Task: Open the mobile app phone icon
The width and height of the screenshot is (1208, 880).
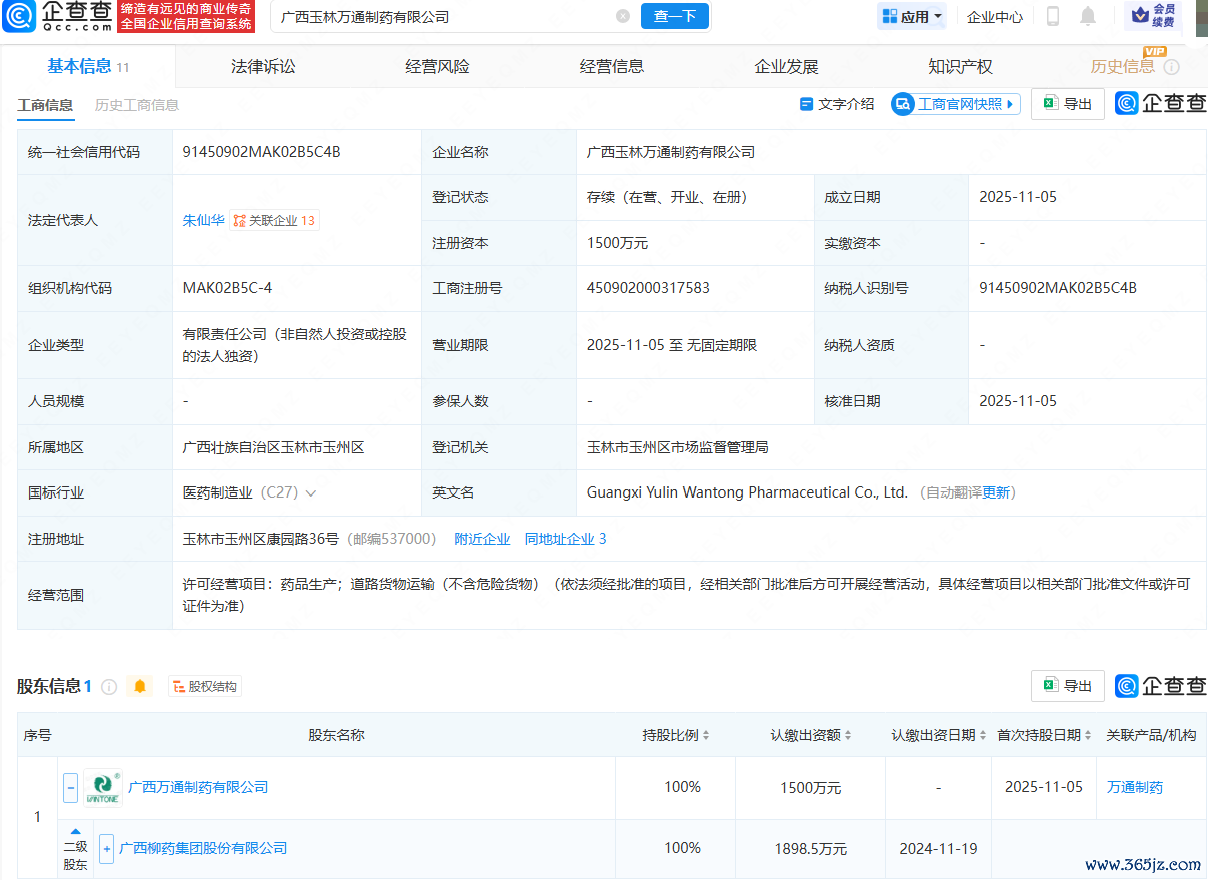Action: click(1053, 17)
